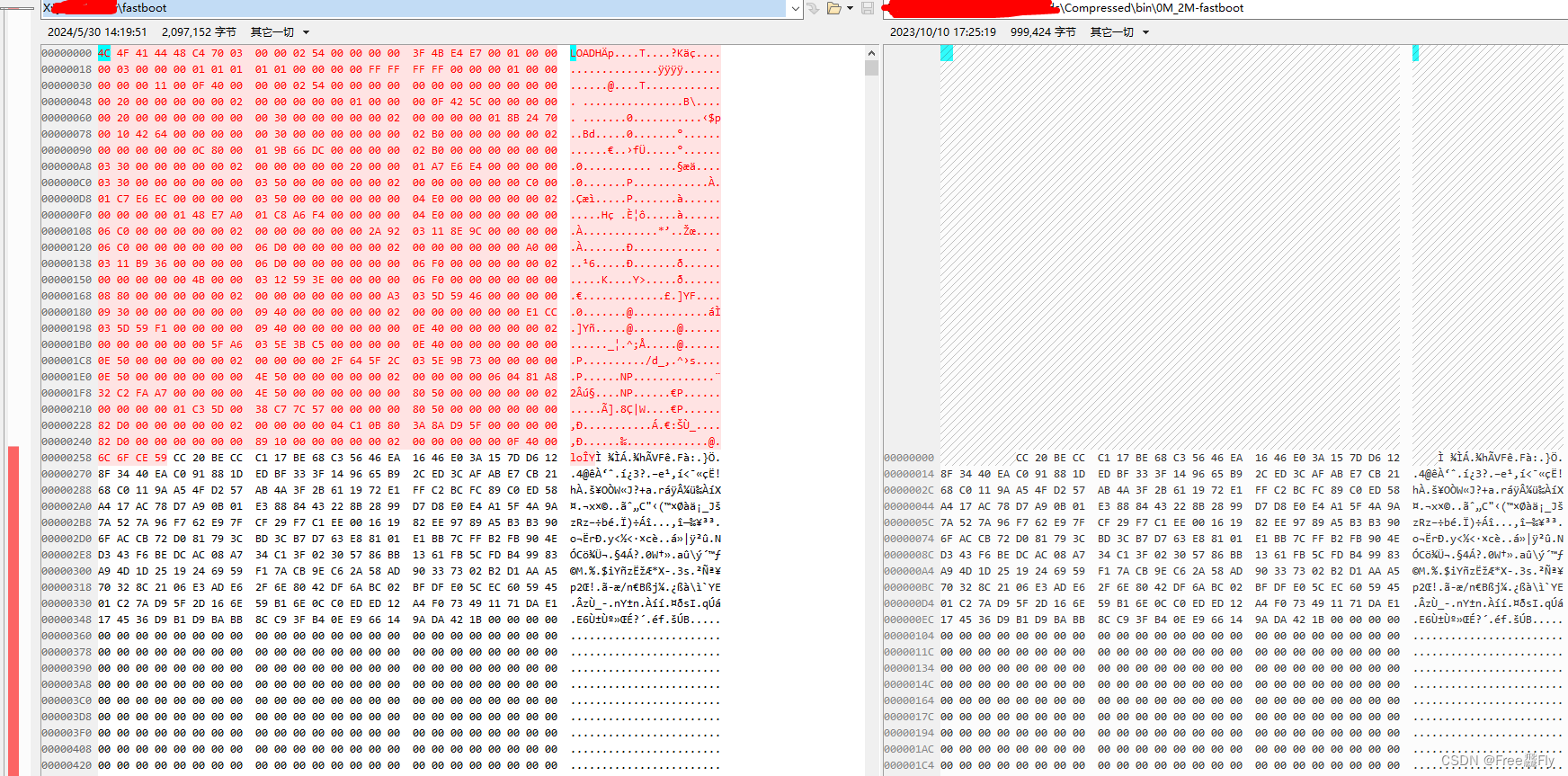Click offset 0000011C in the right pane
The width and height of the screenshot is (1568, 776).
909,653
